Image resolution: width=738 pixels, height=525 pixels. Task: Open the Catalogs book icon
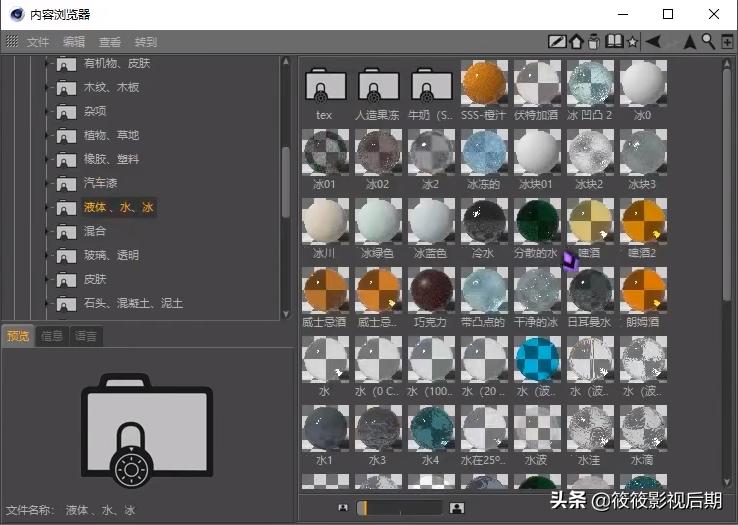[614, 41]
